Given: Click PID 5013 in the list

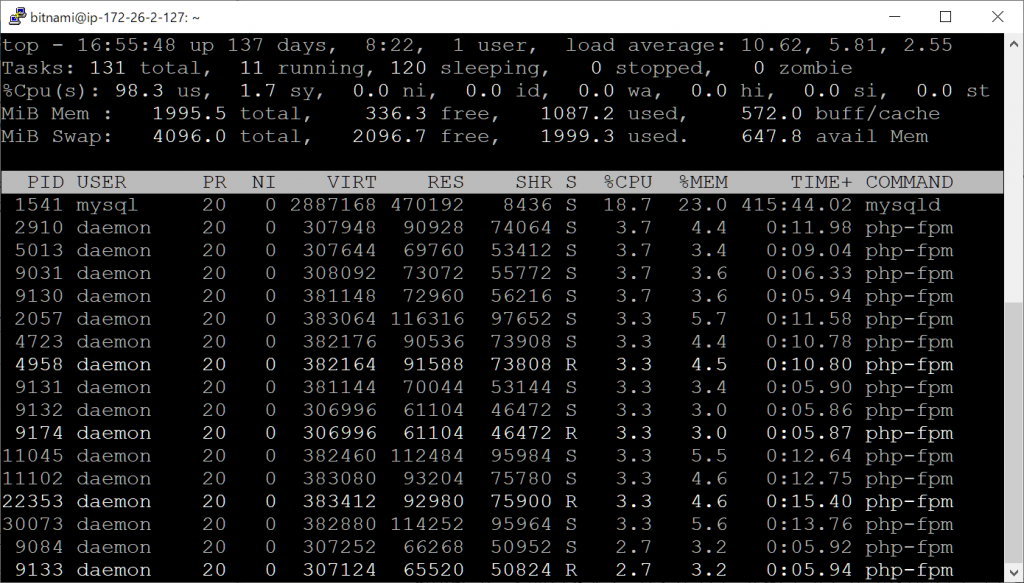Looking at the screenshot, I should [x=39, y=251].
